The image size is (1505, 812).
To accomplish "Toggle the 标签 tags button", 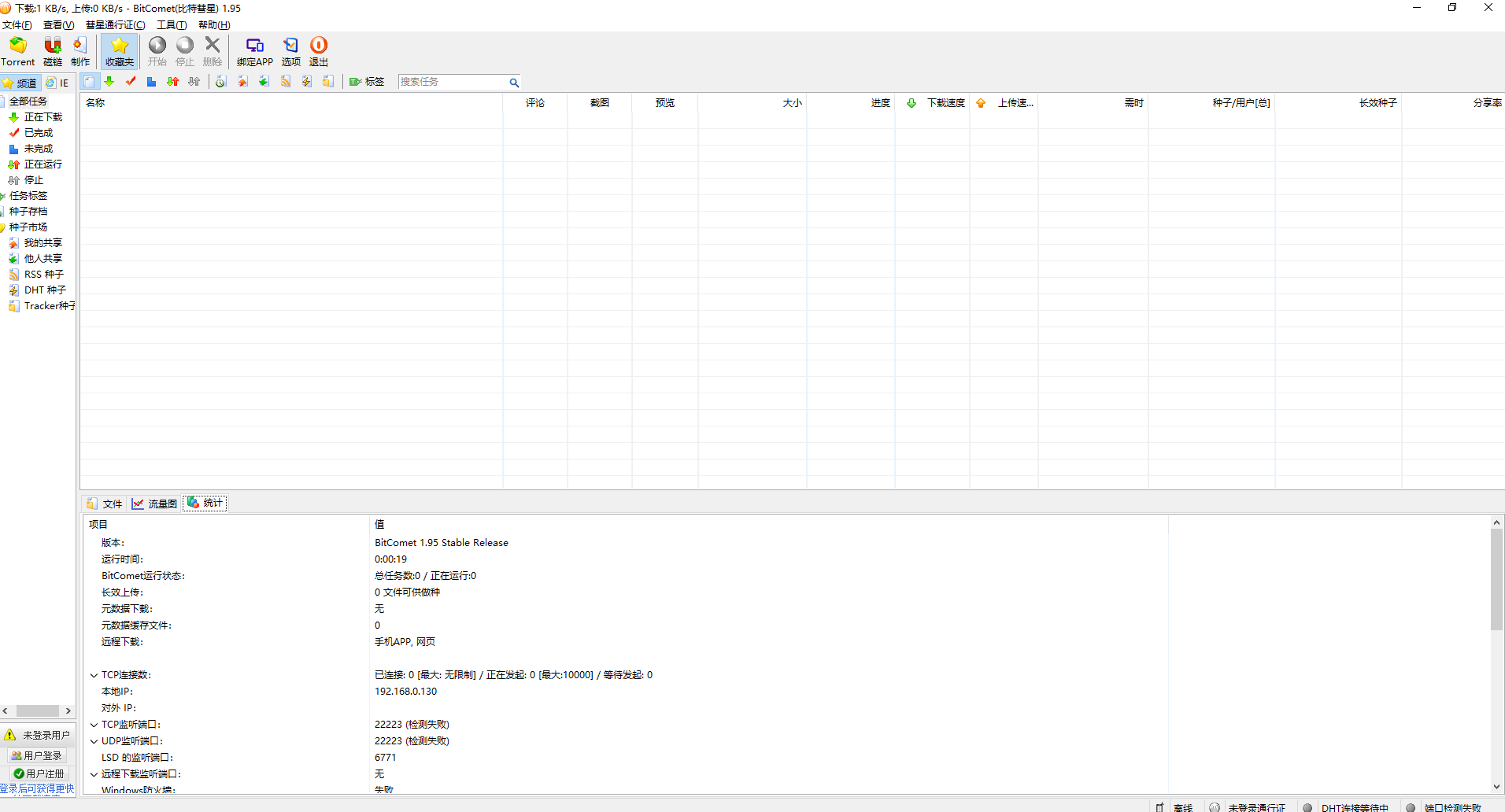I will (x=367, y=82).
